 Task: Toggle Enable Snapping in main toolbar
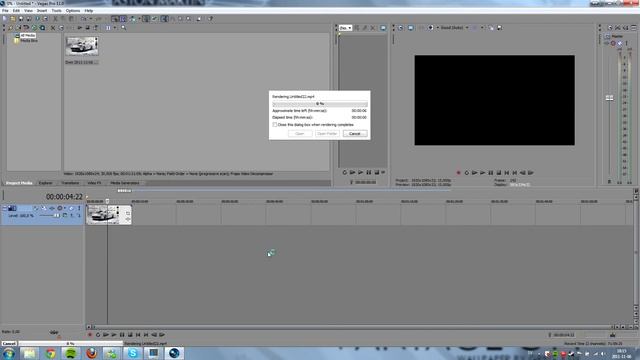115,19
